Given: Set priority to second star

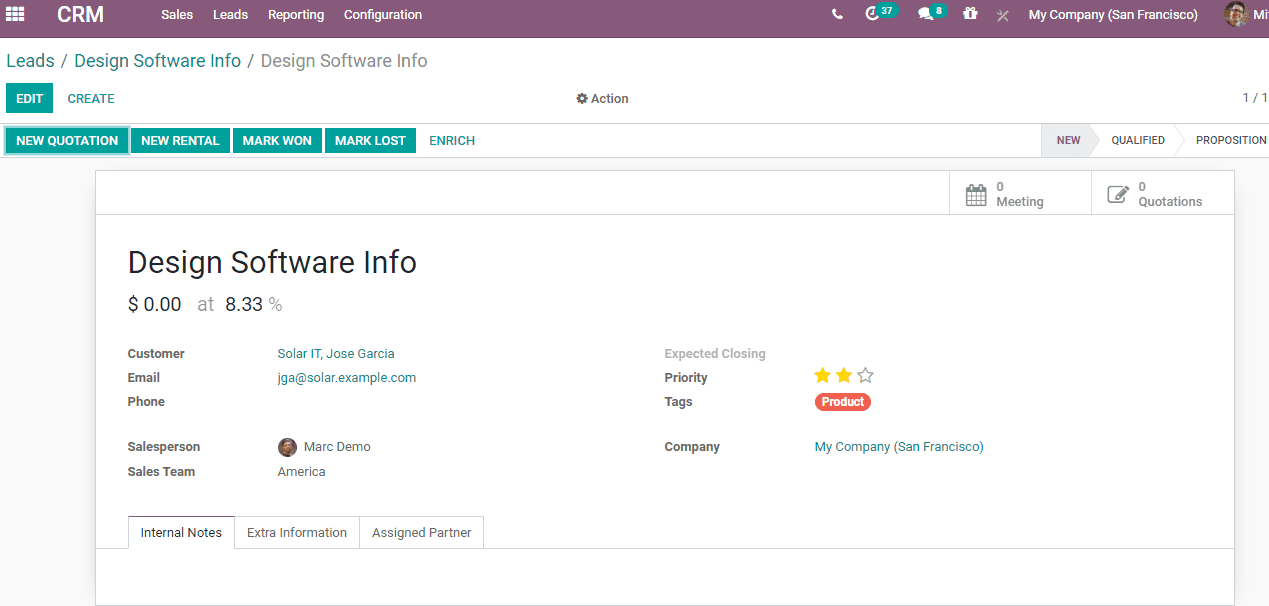Looking at the screenshot, I should (x=844, y=376).
